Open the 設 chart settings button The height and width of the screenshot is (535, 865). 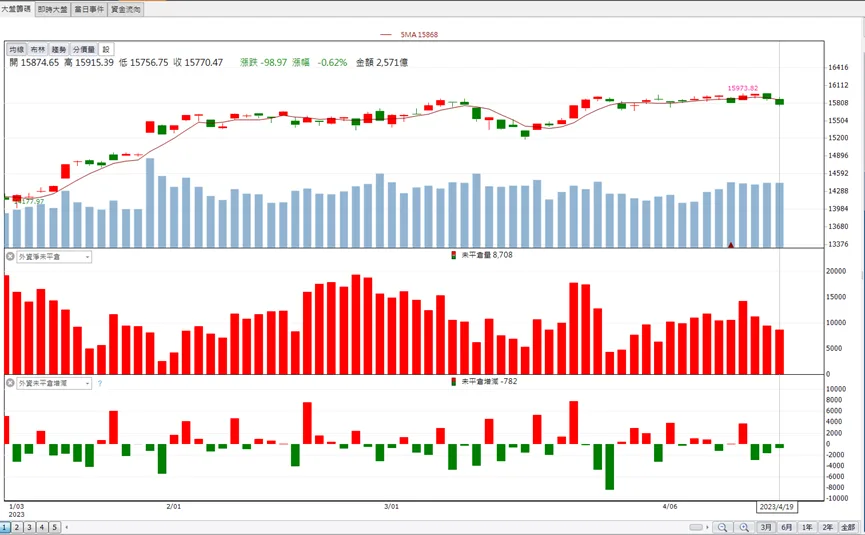tap(106, 50)
